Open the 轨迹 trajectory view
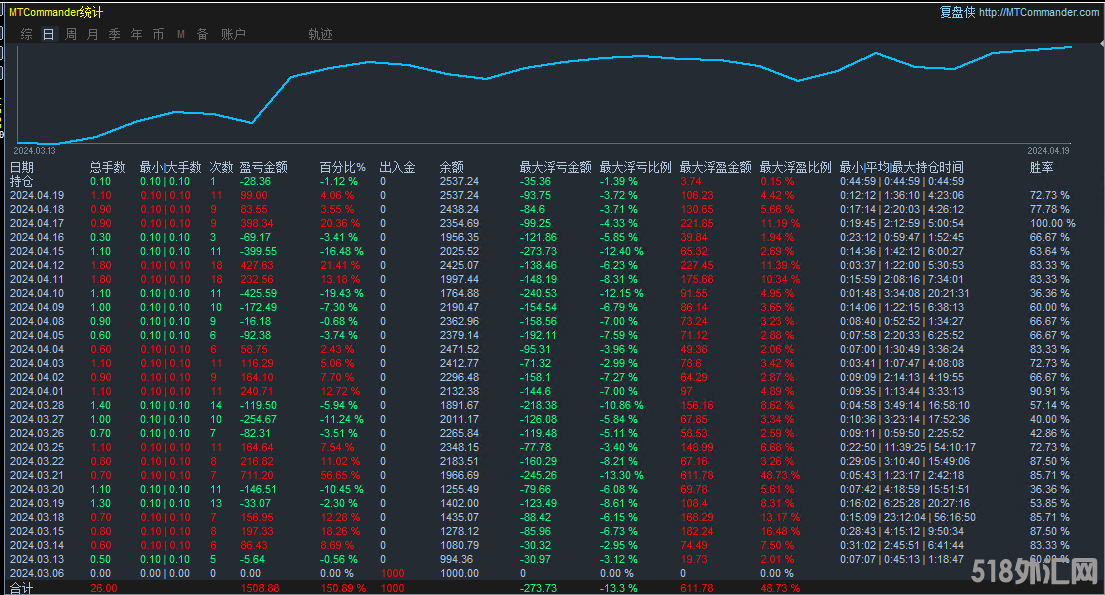 click(x=320, y=34)
